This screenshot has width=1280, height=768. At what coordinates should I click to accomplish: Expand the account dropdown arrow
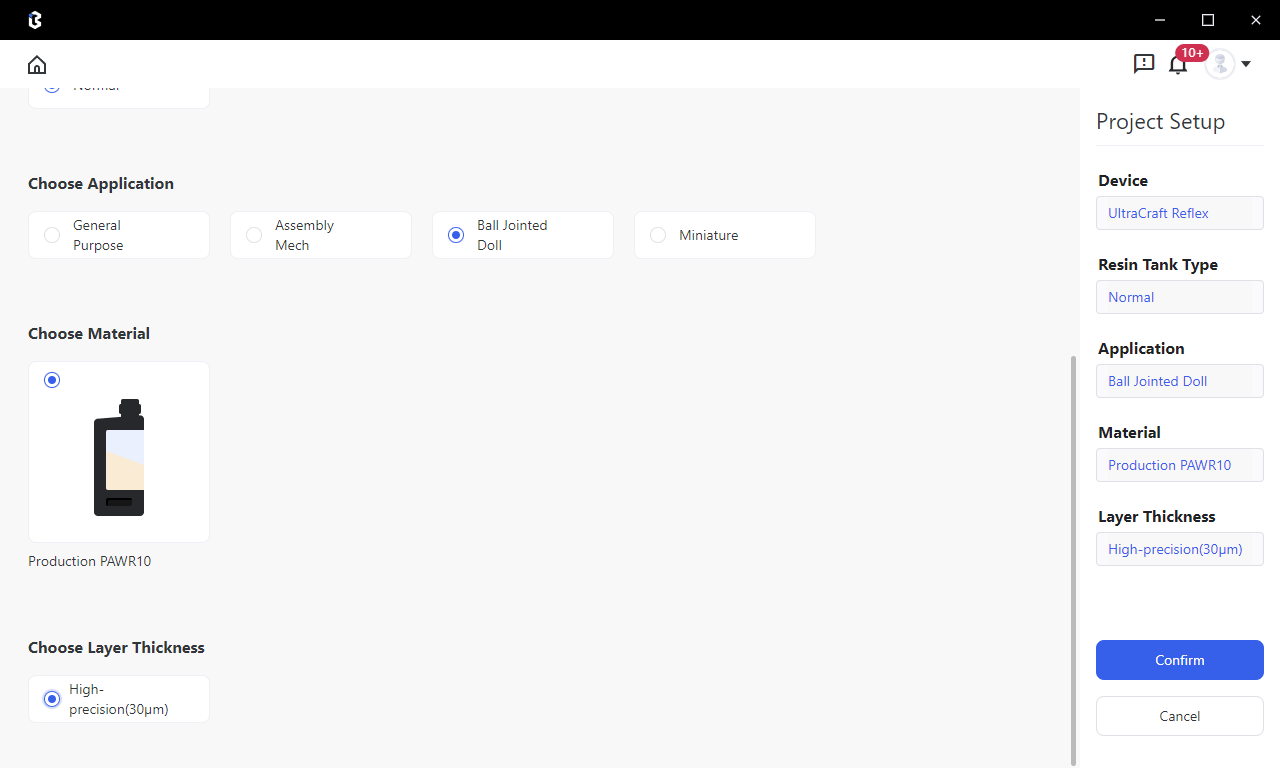1246,65
